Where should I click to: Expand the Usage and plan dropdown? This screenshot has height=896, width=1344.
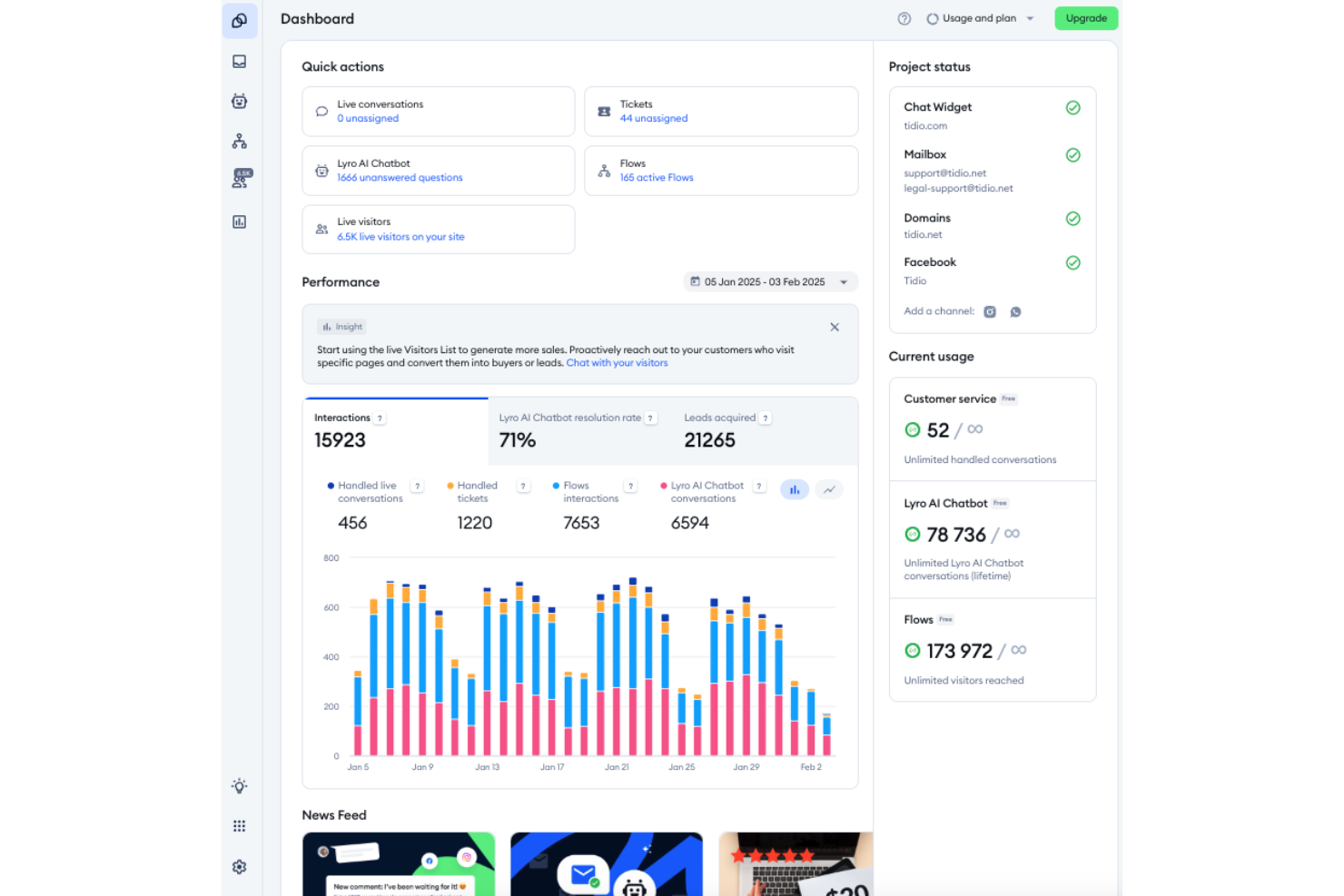tap(980, 18)
